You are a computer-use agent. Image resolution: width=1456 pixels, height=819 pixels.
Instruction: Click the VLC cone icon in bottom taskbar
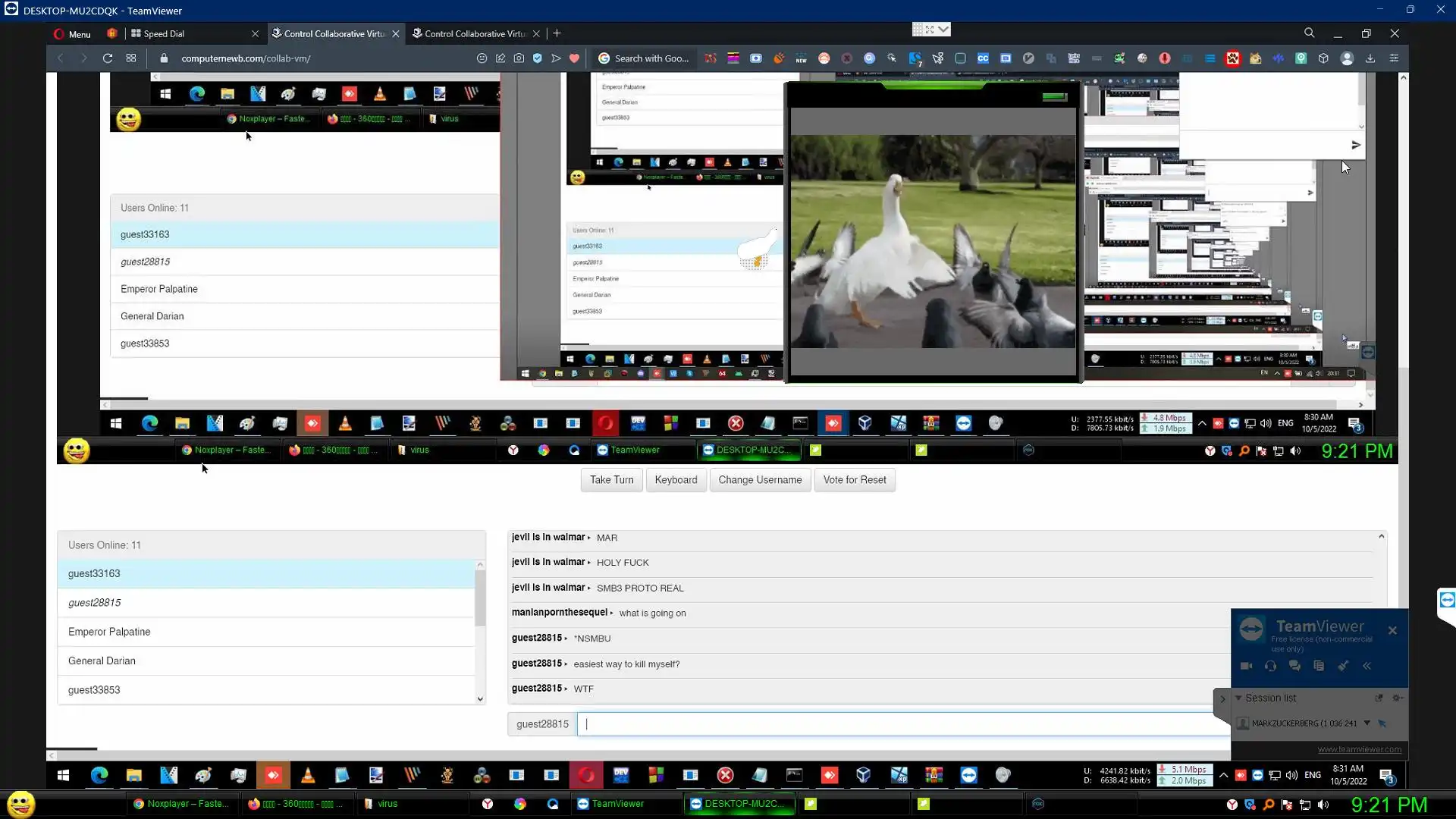click(x=308, y=775)
